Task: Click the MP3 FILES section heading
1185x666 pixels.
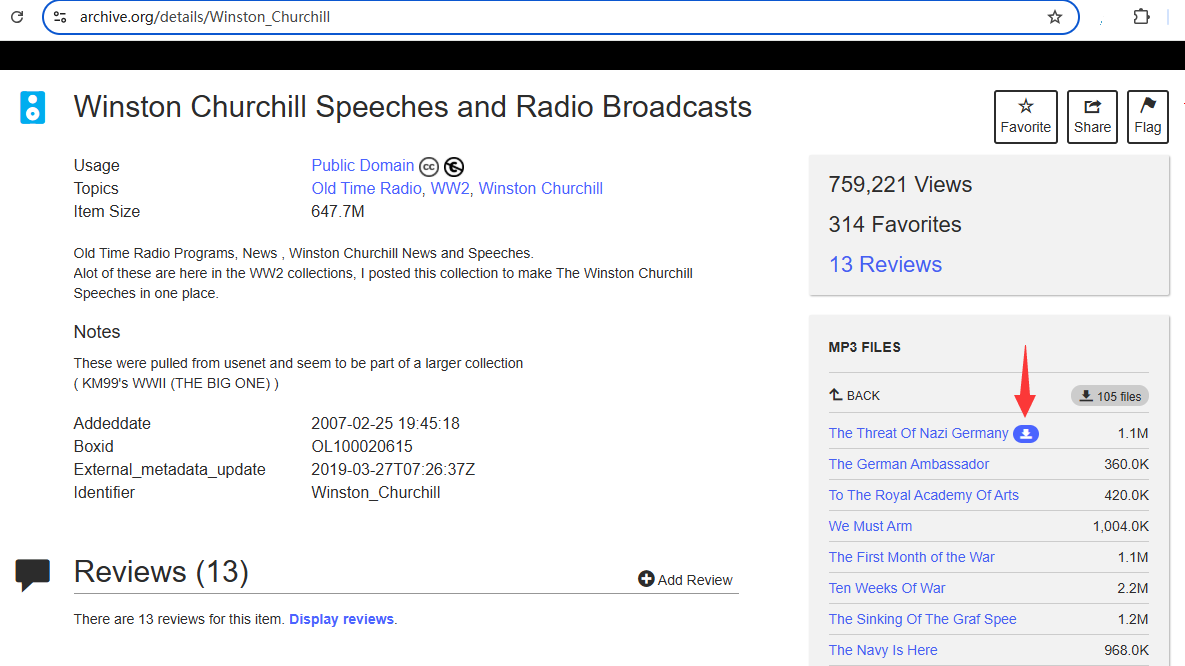Action: pos(865,347)
